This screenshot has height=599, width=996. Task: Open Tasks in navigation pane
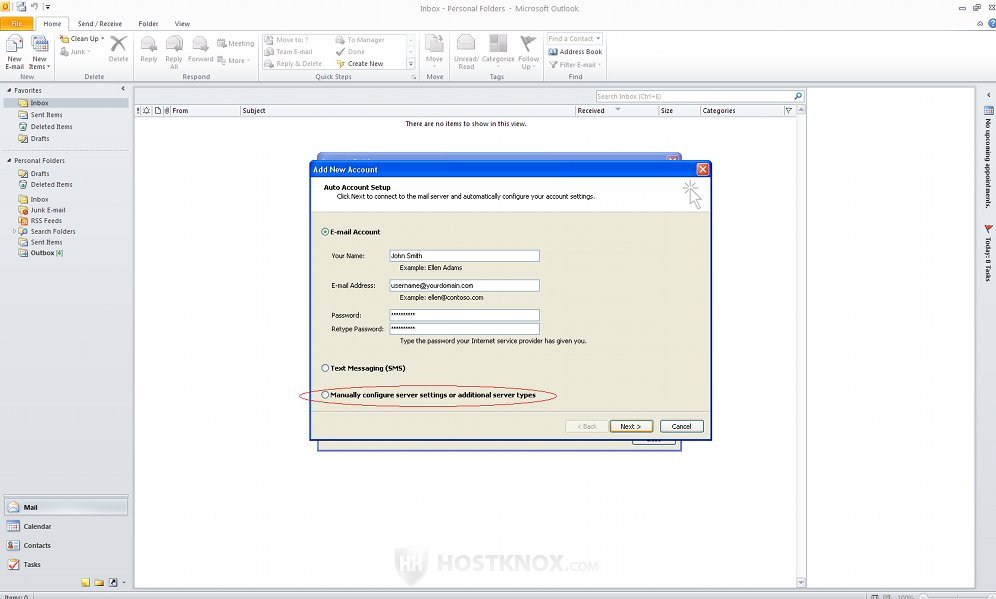(66, 564)
